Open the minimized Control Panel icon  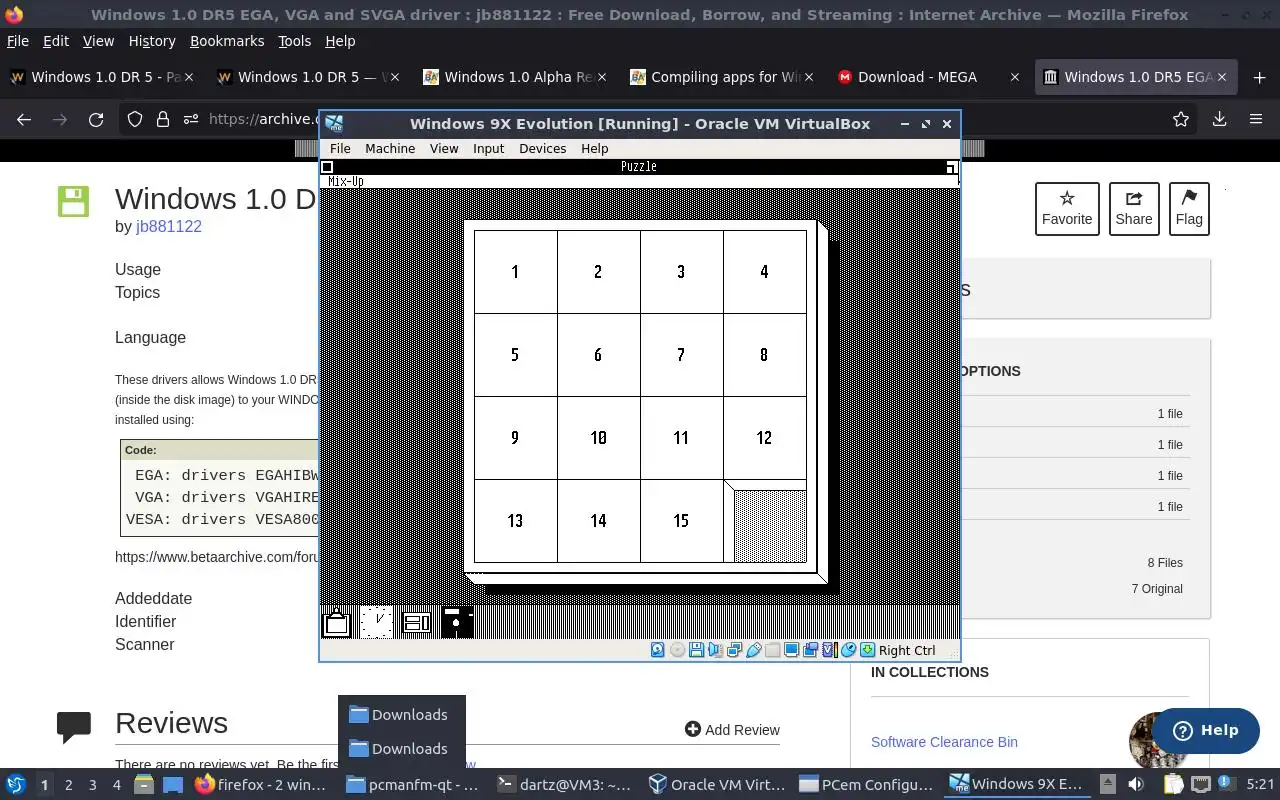click(416, 622)
